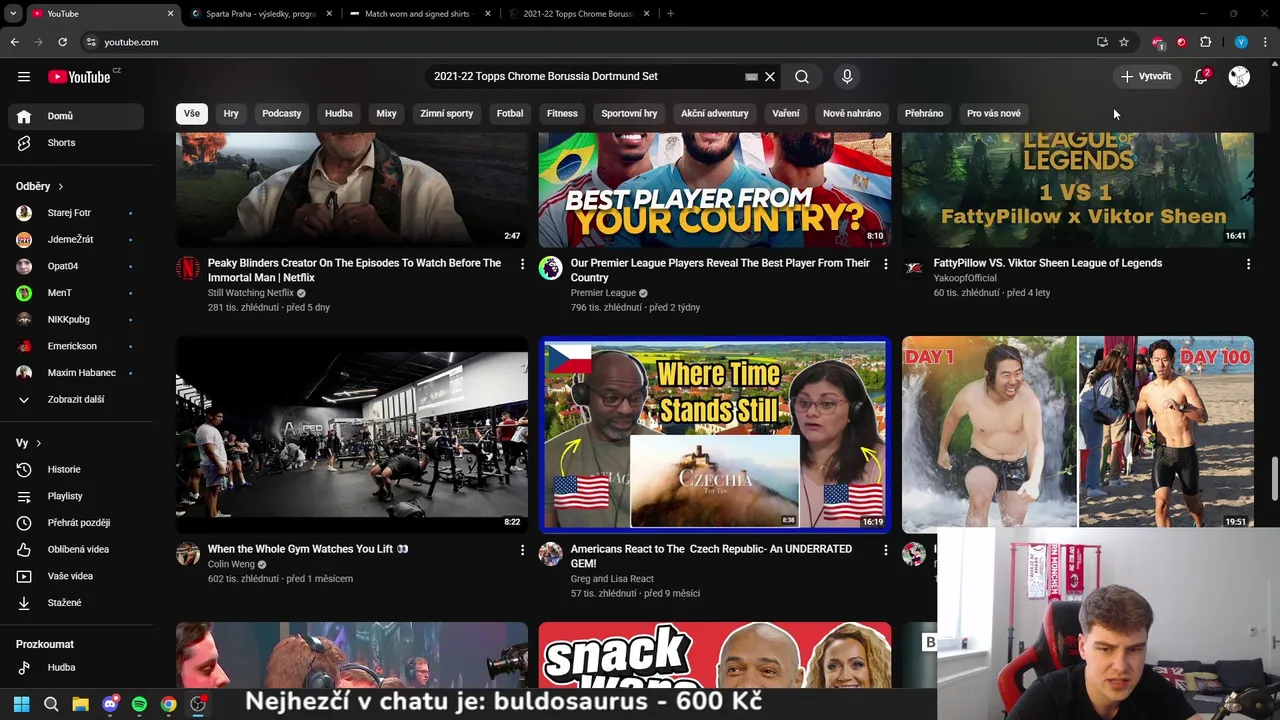Image resolution: width=1280 pixels, height=720 pixels.
Task: Select the Fotbal filter chip
Action: 510,113
